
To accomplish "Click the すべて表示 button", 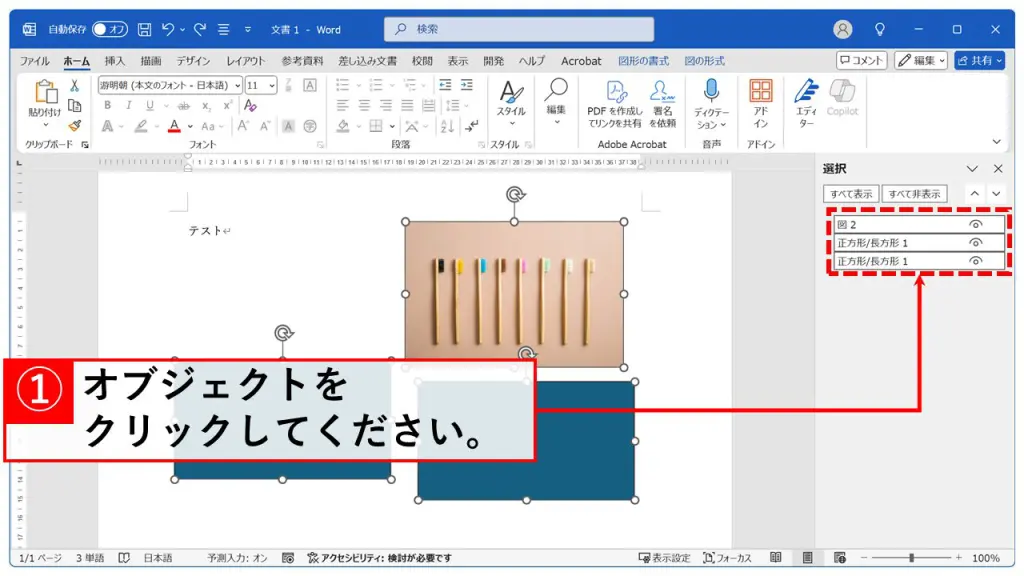I will [850, 194].
